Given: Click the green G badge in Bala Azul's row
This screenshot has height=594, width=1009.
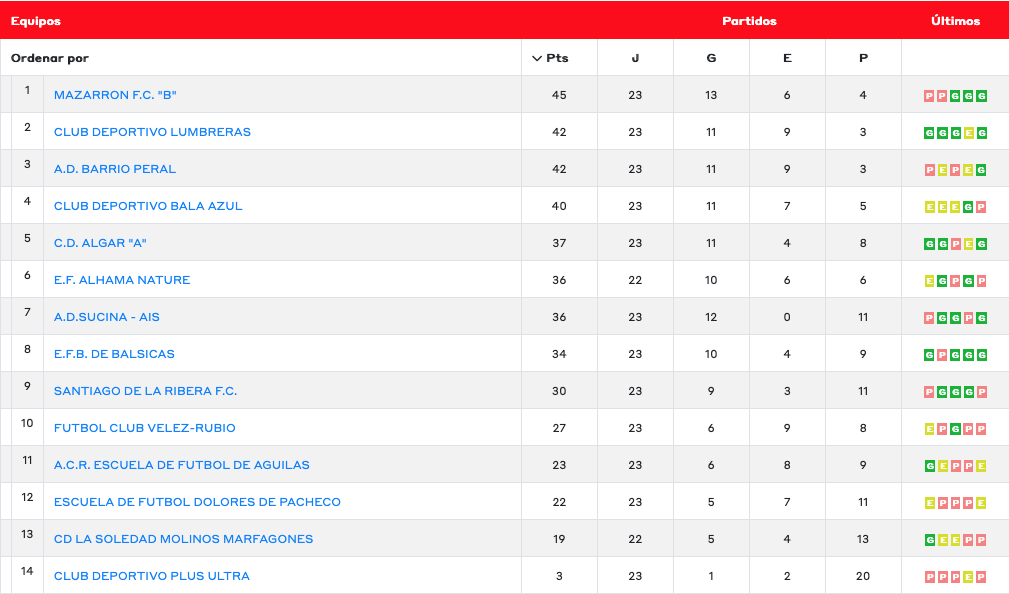Looking at the screenshot, I should (969, 207).
